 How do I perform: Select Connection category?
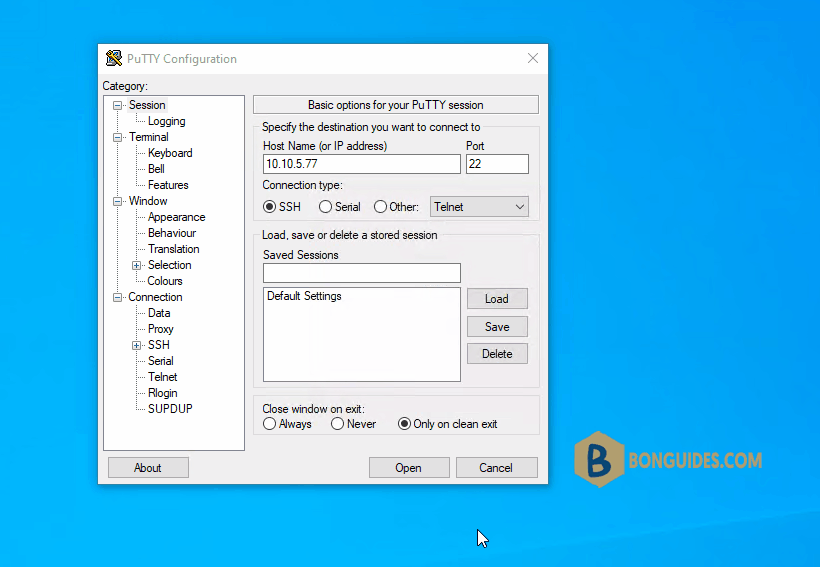click(155, 297)
